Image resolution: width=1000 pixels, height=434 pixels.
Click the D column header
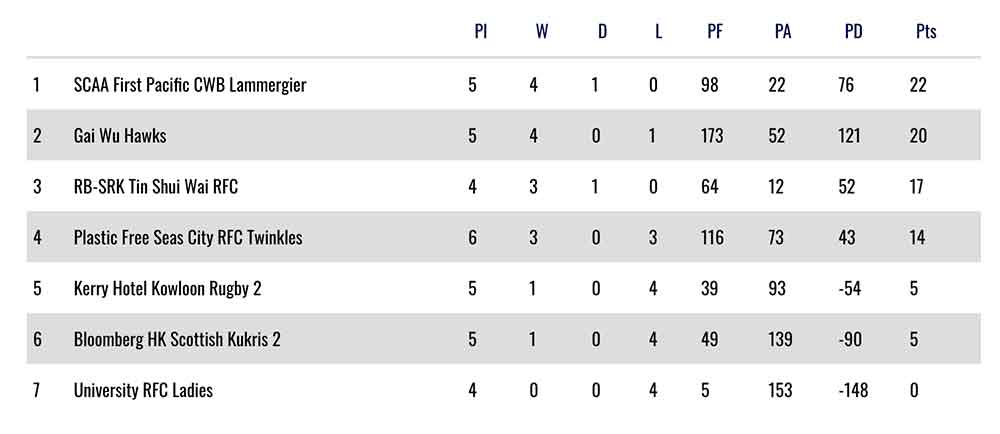(602, 32)
